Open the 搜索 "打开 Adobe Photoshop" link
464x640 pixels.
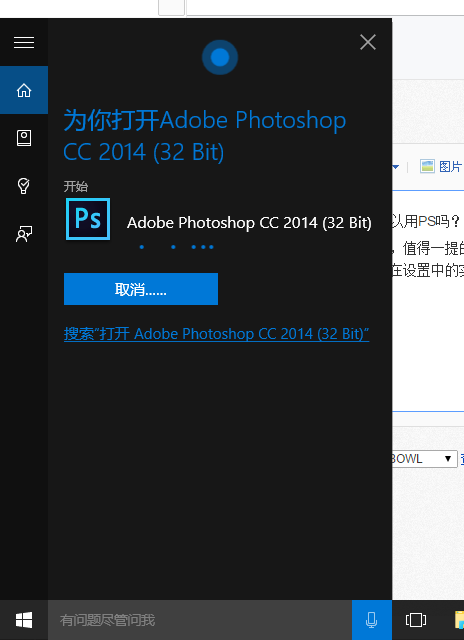216,334
